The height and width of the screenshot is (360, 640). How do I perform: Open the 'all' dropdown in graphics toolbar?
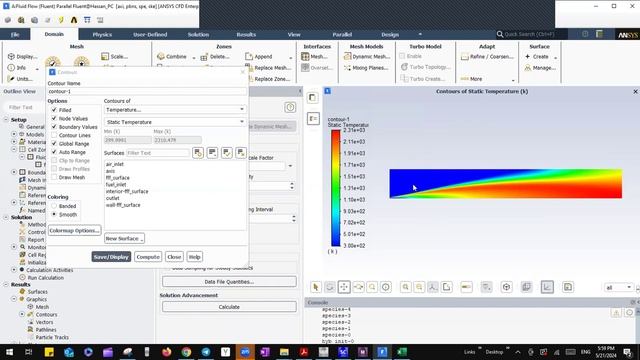point(619,287)
